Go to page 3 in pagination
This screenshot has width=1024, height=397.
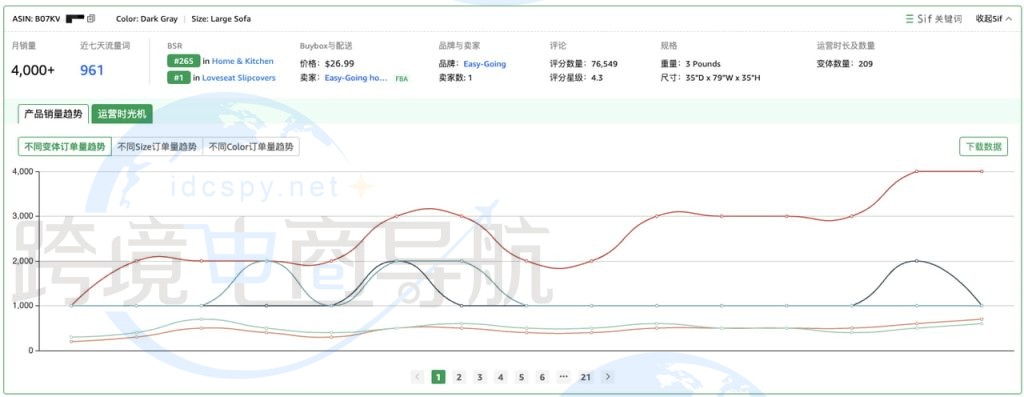pyautogui.click(x=480, y=377)
